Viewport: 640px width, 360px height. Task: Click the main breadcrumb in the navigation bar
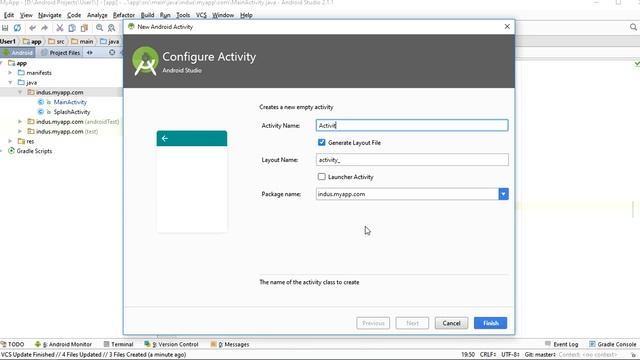[82, 41]
